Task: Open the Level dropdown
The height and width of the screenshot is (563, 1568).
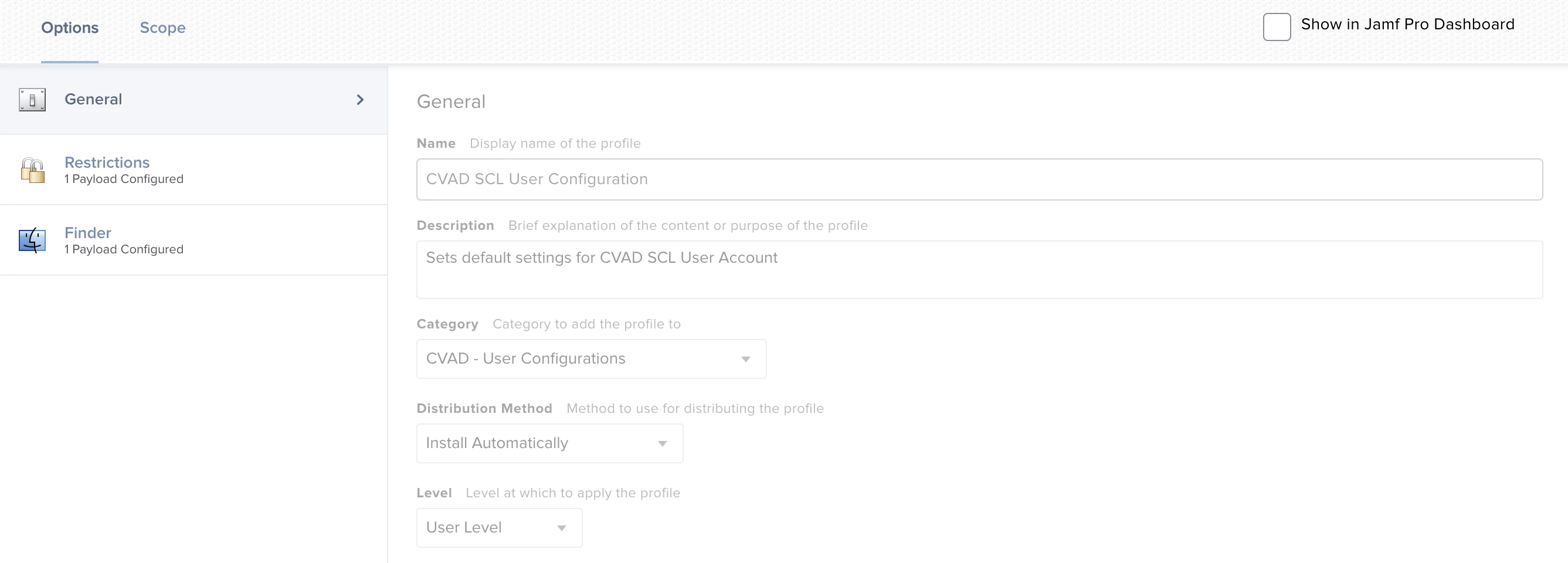Action: click(499, 528)
